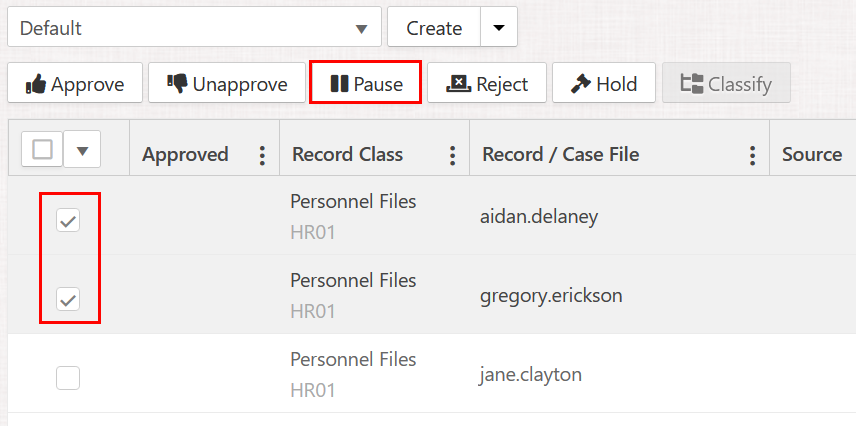The image size is (856, 426).
Task: Expand the selection options dropdown arrow
Action: 82,151
